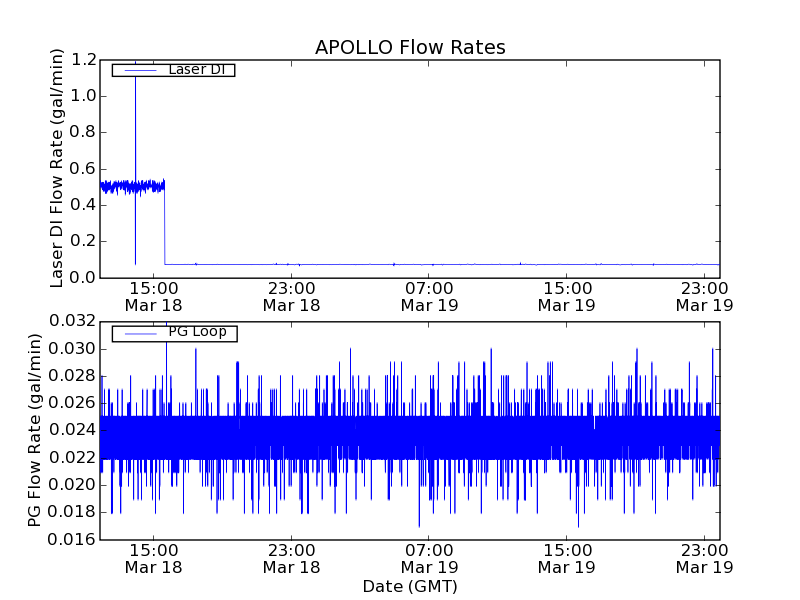Click the blue line sample in PG Loop legend
800x600 pixels.
coord(139,333)
